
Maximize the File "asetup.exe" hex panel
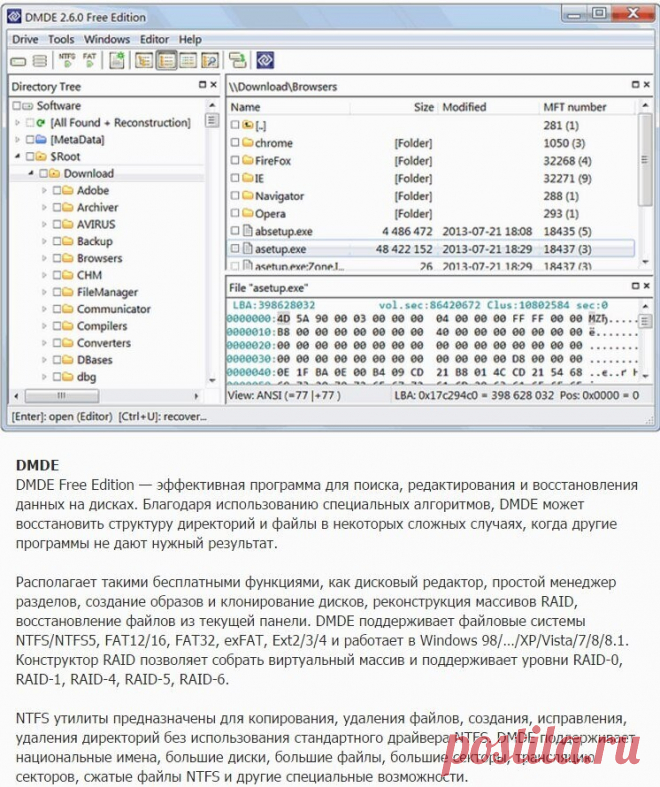[635, 286]
